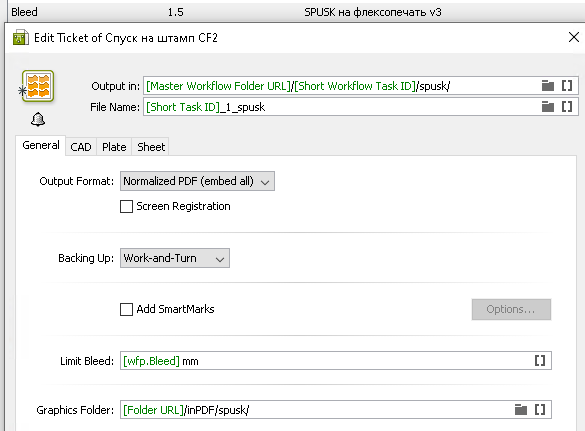Switch to the CAD tab

81,147
